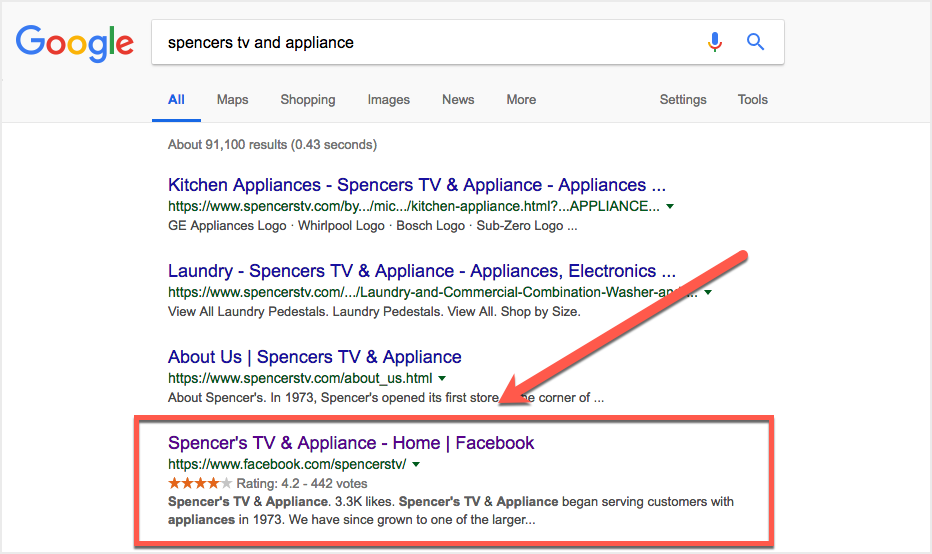Click the Google logo
Screen dimensions: 932x554
[x=74, y=42]
